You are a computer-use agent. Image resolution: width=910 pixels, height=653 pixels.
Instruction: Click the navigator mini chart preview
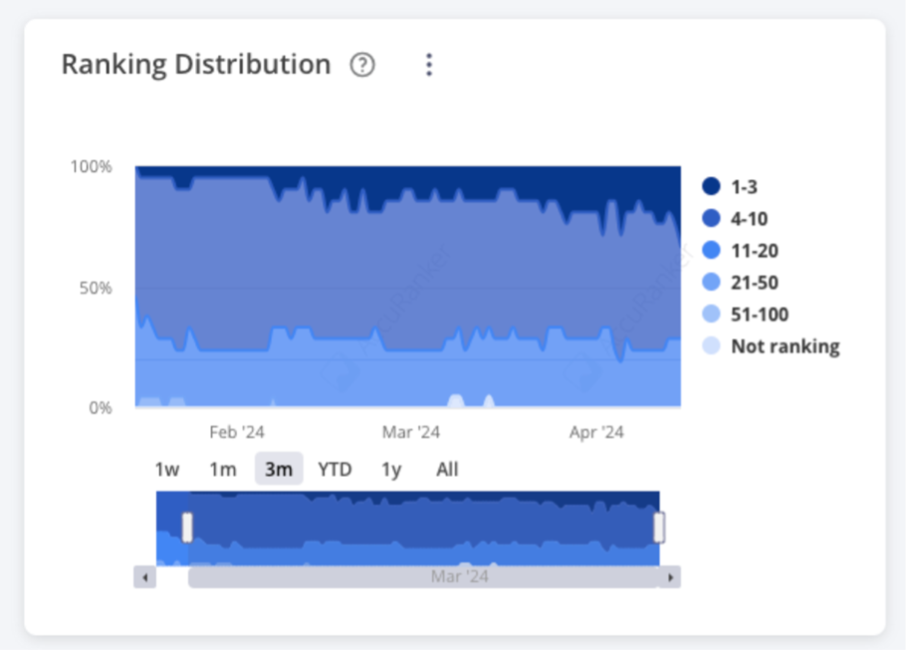(420, 527)
